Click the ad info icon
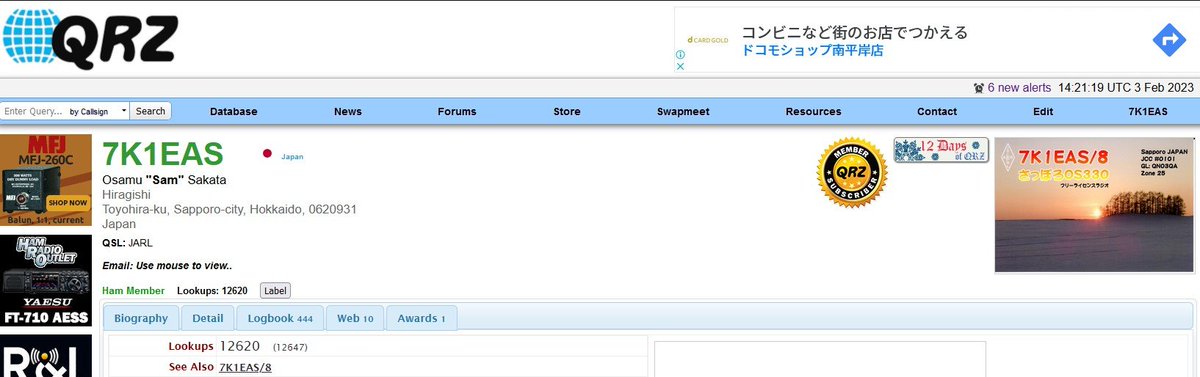 (681, 54)
